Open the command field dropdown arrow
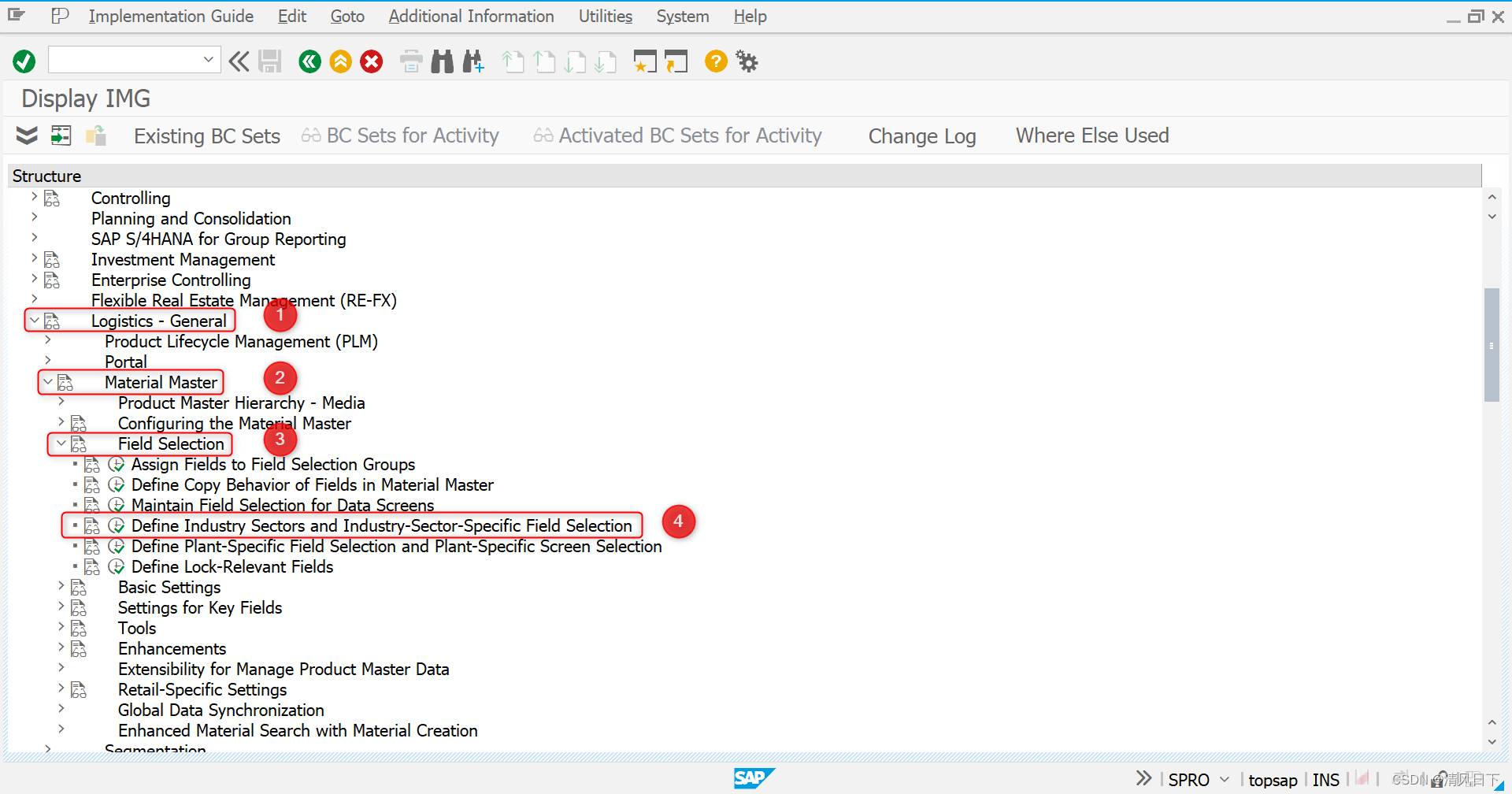 click(x=209, y=59)
